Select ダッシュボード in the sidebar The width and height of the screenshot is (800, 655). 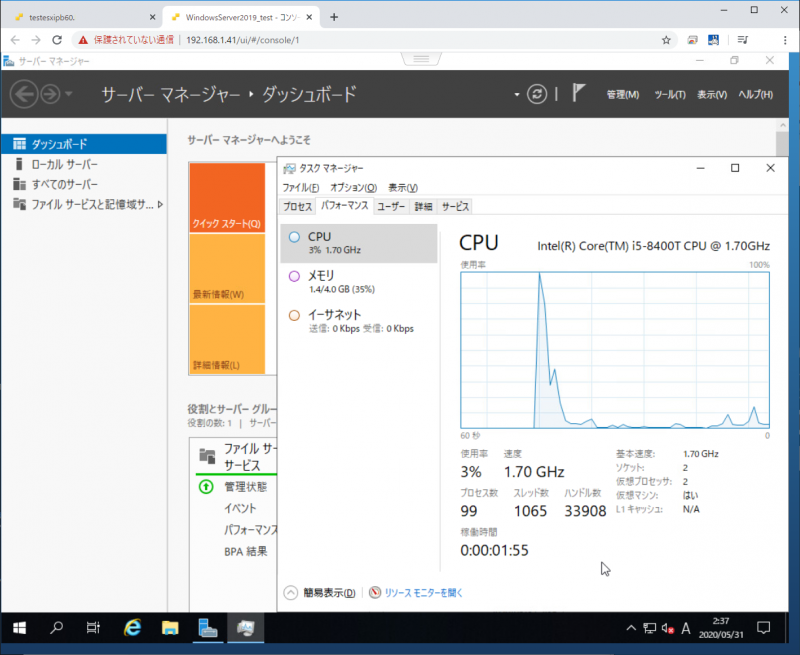(x=84, y=144)
